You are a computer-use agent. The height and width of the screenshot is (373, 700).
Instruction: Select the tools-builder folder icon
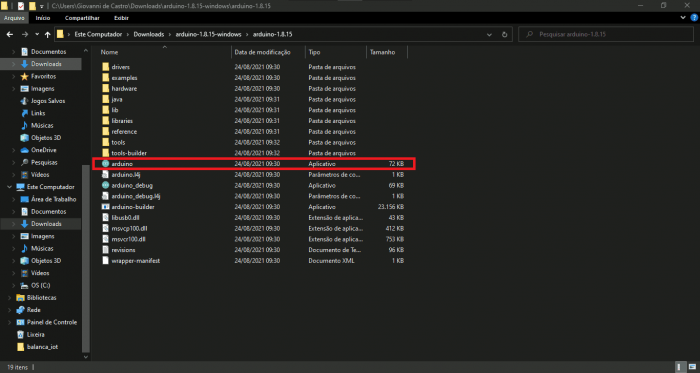pyautogui.click(x=105, y=153)
